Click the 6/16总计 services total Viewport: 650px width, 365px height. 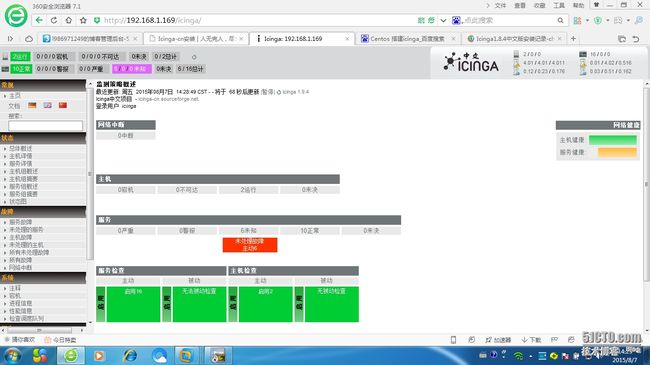191,69
